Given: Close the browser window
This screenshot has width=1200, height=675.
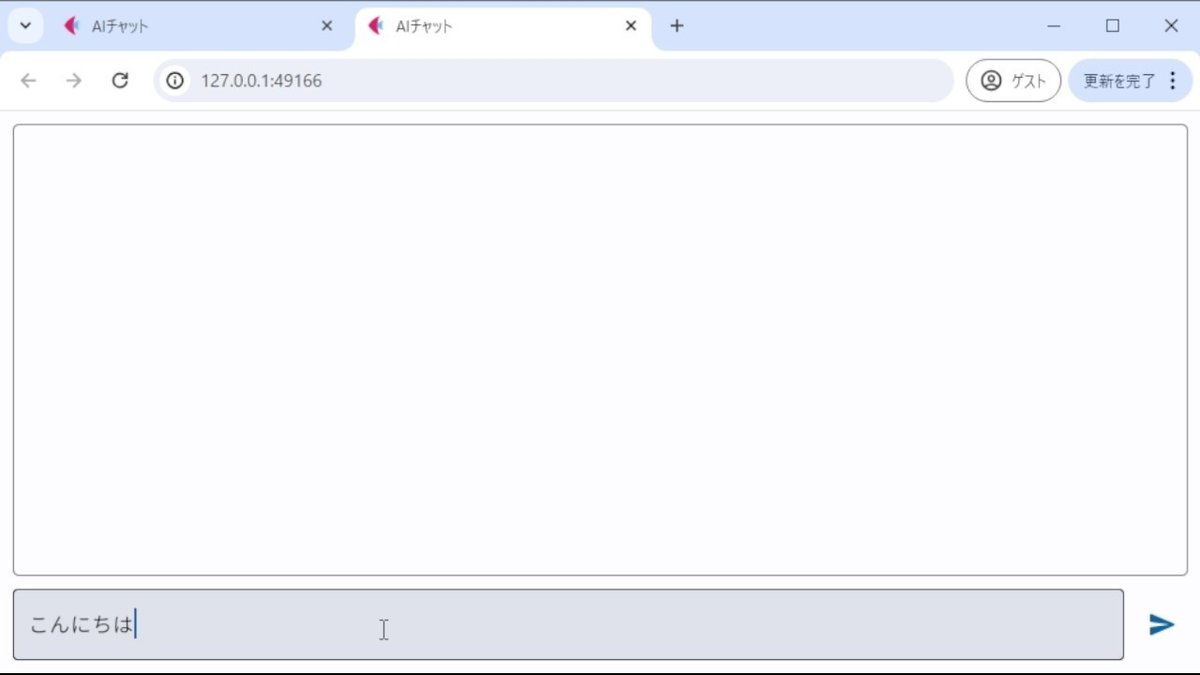Looking at the screenshot, I should (x=1171, y=26).
